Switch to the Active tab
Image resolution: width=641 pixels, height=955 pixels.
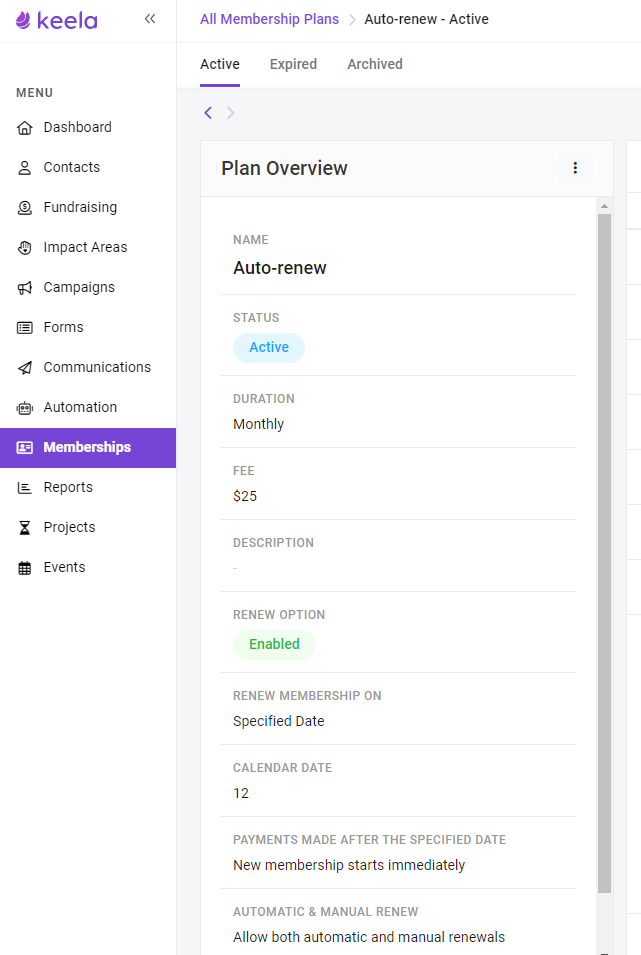point(220,65)
